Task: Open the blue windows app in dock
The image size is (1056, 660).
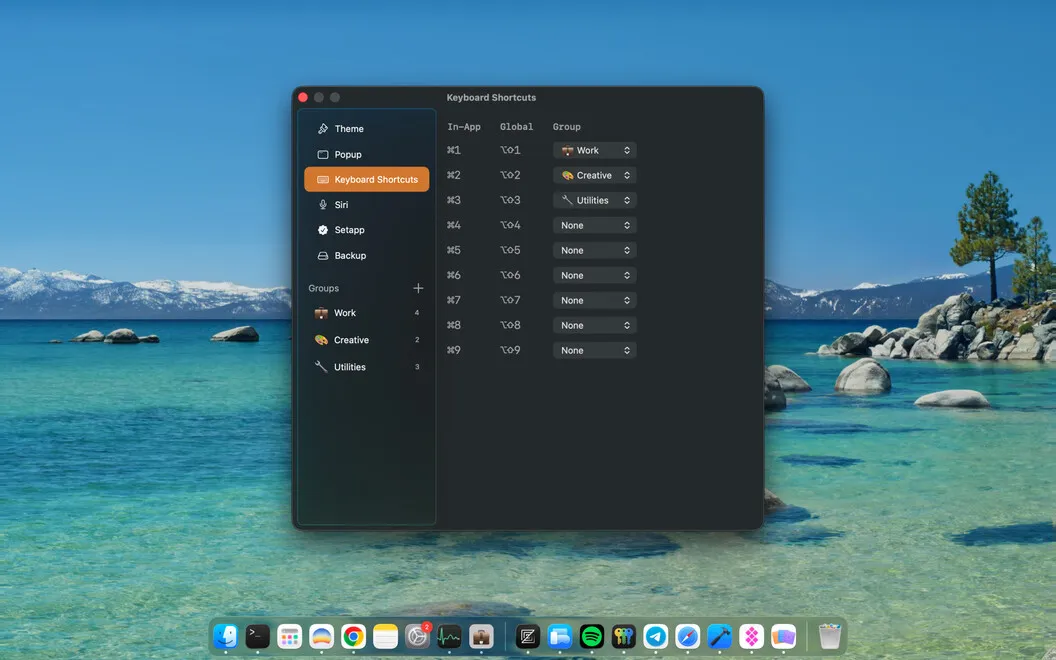Action: click(x=560, y=636)
